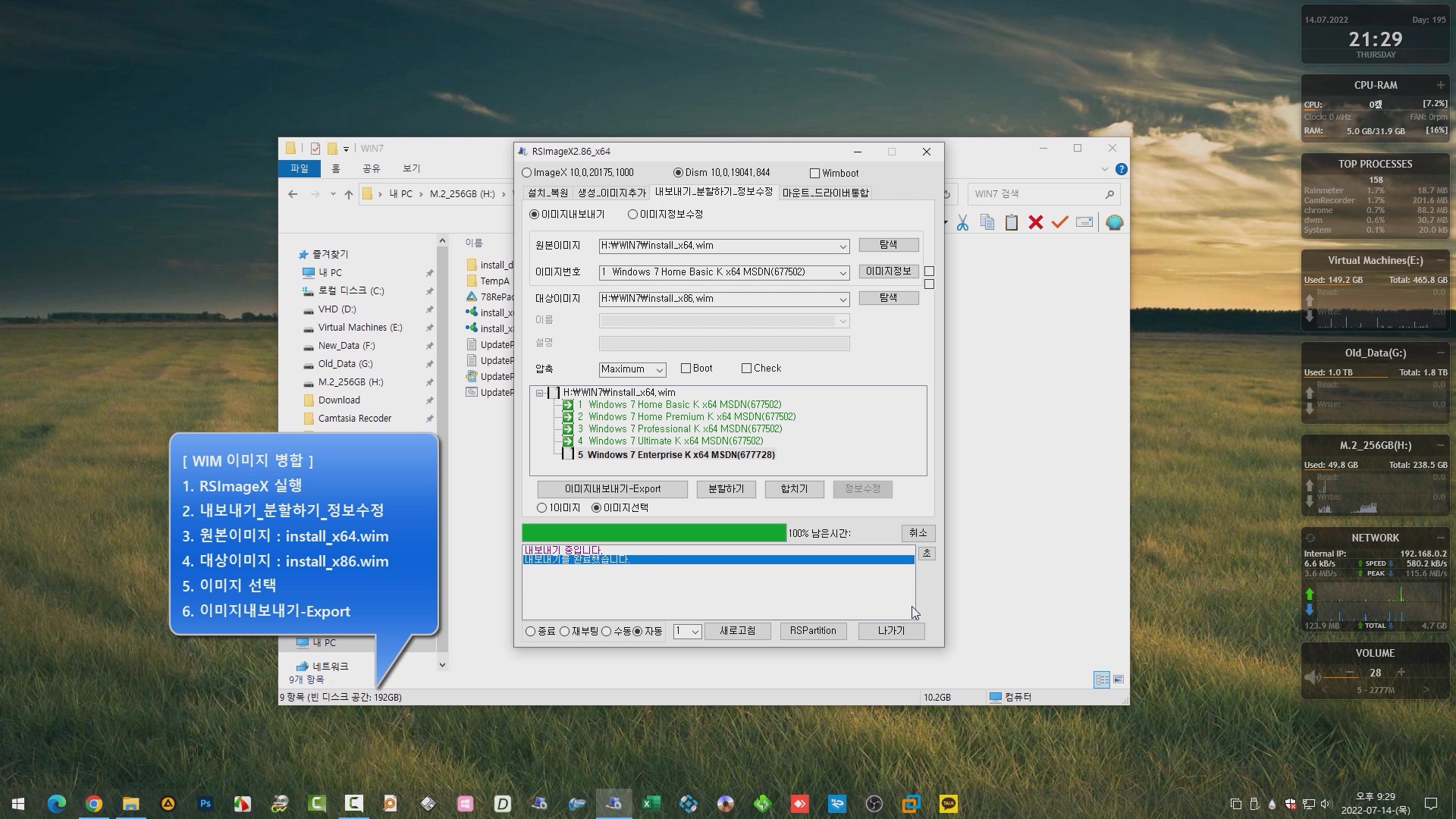Switch to 마운트_드라이버통합 tab
The image size is (1456, 819).
pyautogui.click(x=825, y=193)
